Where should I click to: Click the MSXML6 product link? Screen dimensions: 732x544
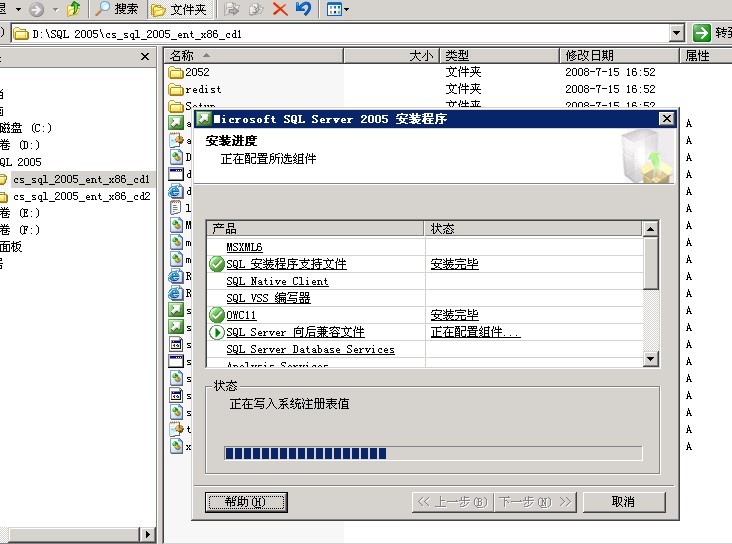pyautogui.click(x=244, y=247)
